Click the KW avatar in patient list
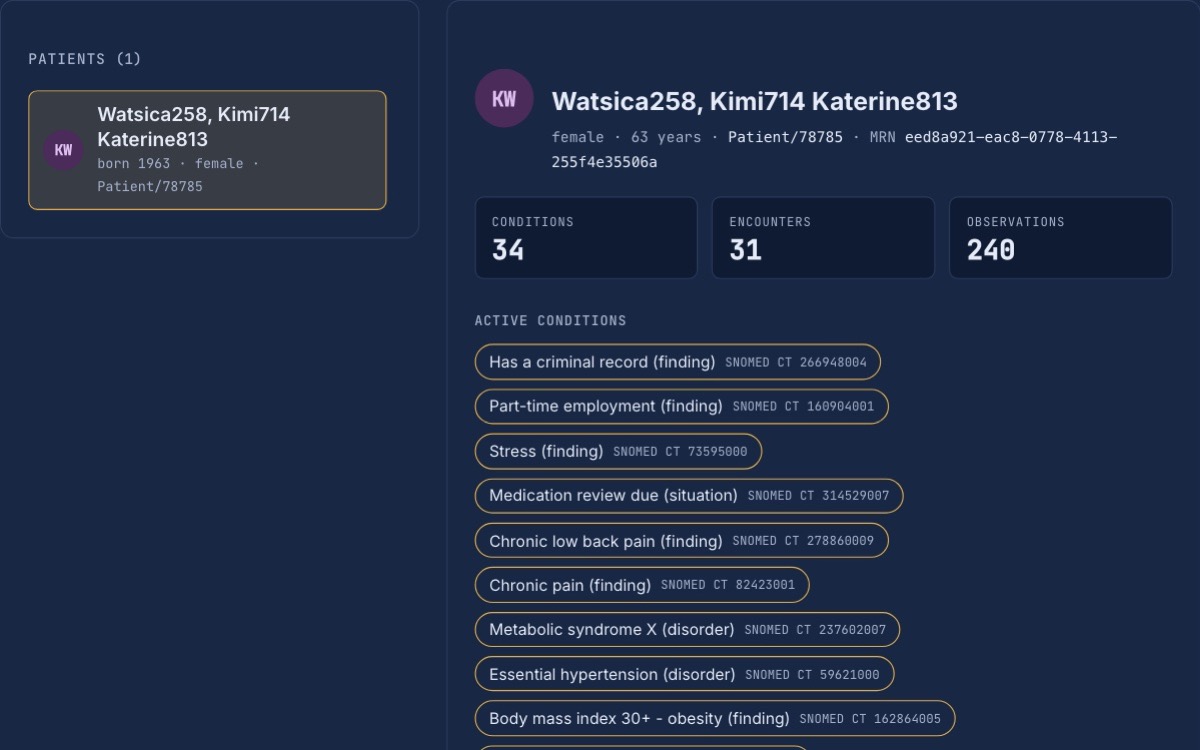 coord(63,150)
